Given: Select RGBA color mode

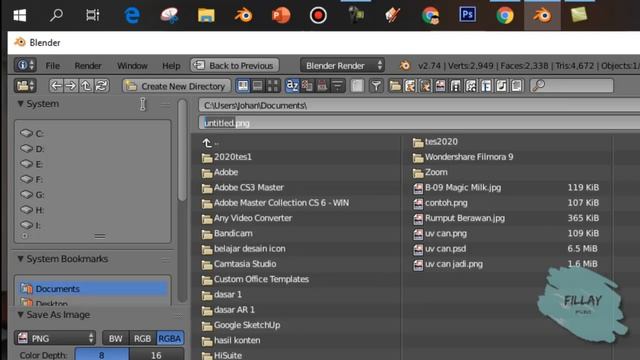Looking at the screenshot, I should [x=170, y=338].
